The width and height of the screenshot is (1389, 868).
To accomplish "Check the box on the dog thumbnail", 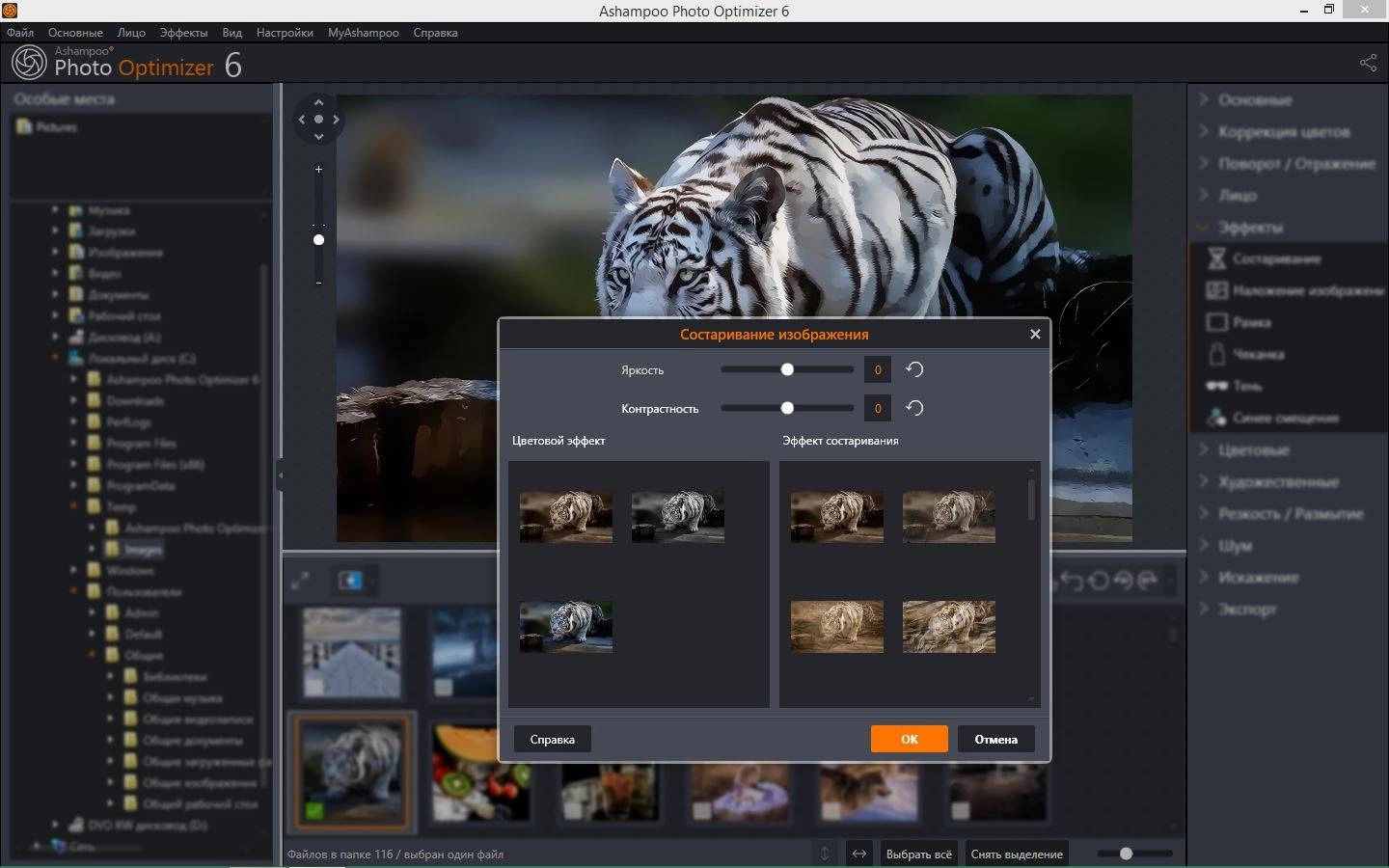I will point(831,811).
